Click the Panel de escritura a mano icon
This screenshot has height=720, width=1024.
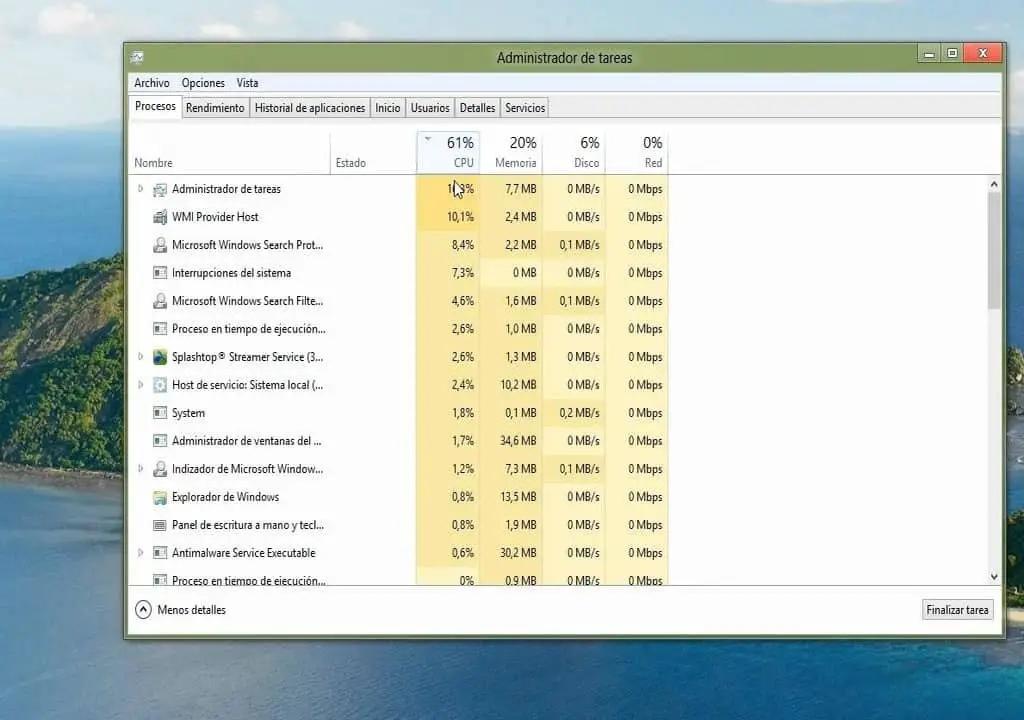160,525
